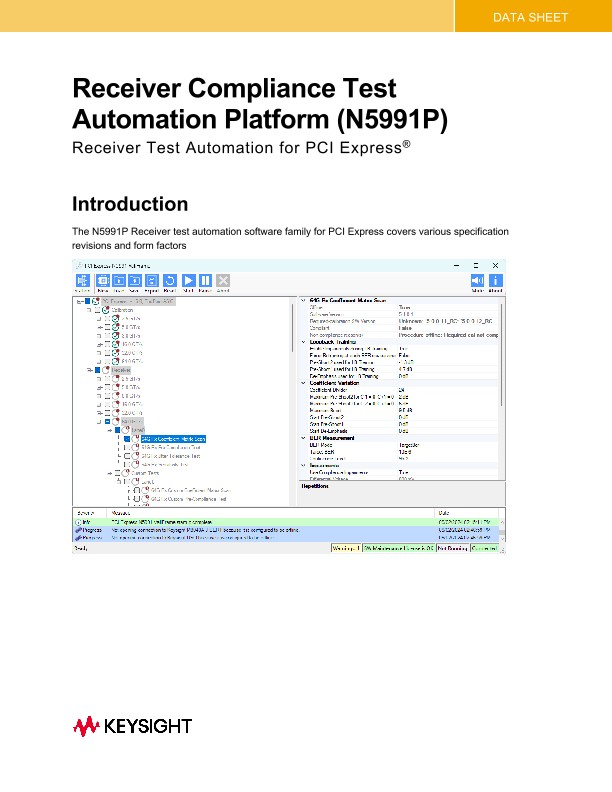The image size is (612, 792).
Task: Click the Compliant value False
Action: point(405,328)
